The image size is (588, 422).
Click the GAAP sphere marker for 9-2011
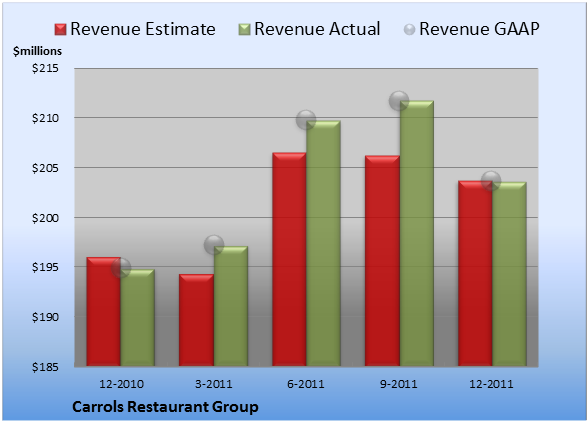tap(399, 101)
